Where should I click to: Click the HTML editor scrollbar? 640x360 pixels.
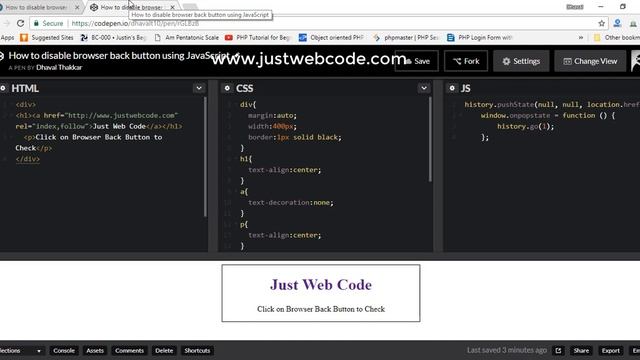[205, 157]
